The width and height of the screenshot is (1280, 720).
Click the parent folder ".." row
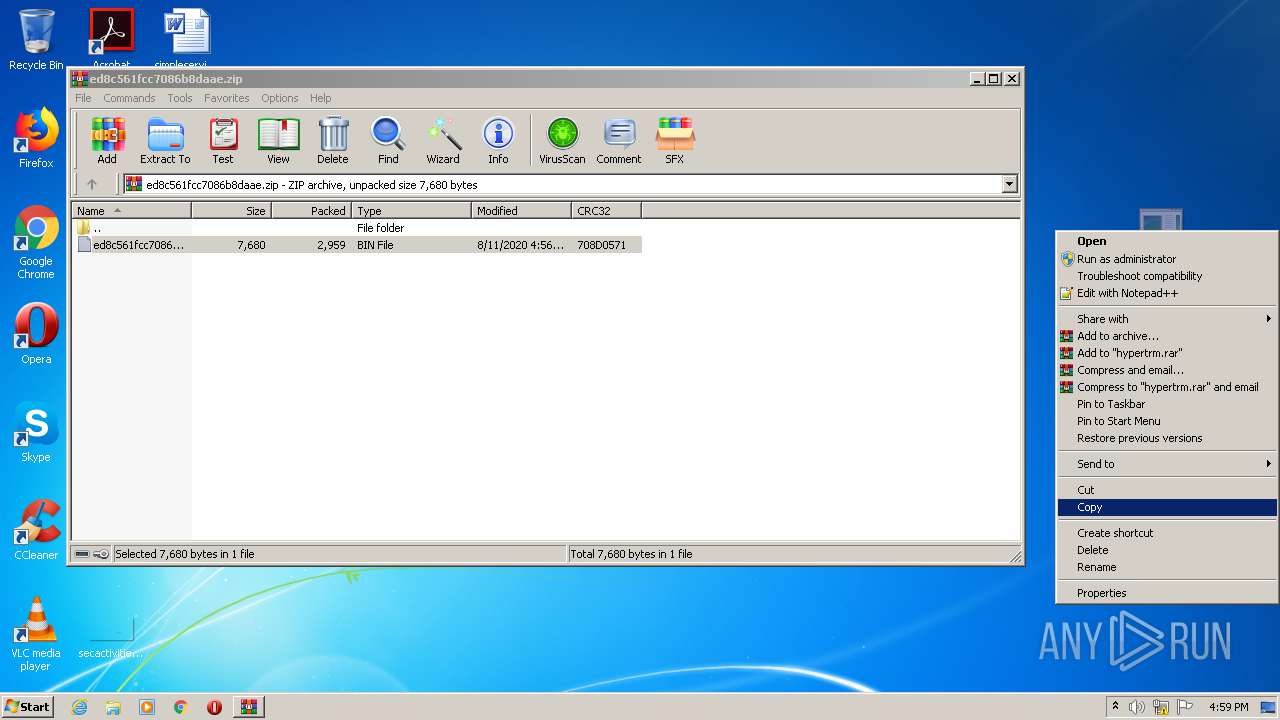pos(358,228)
